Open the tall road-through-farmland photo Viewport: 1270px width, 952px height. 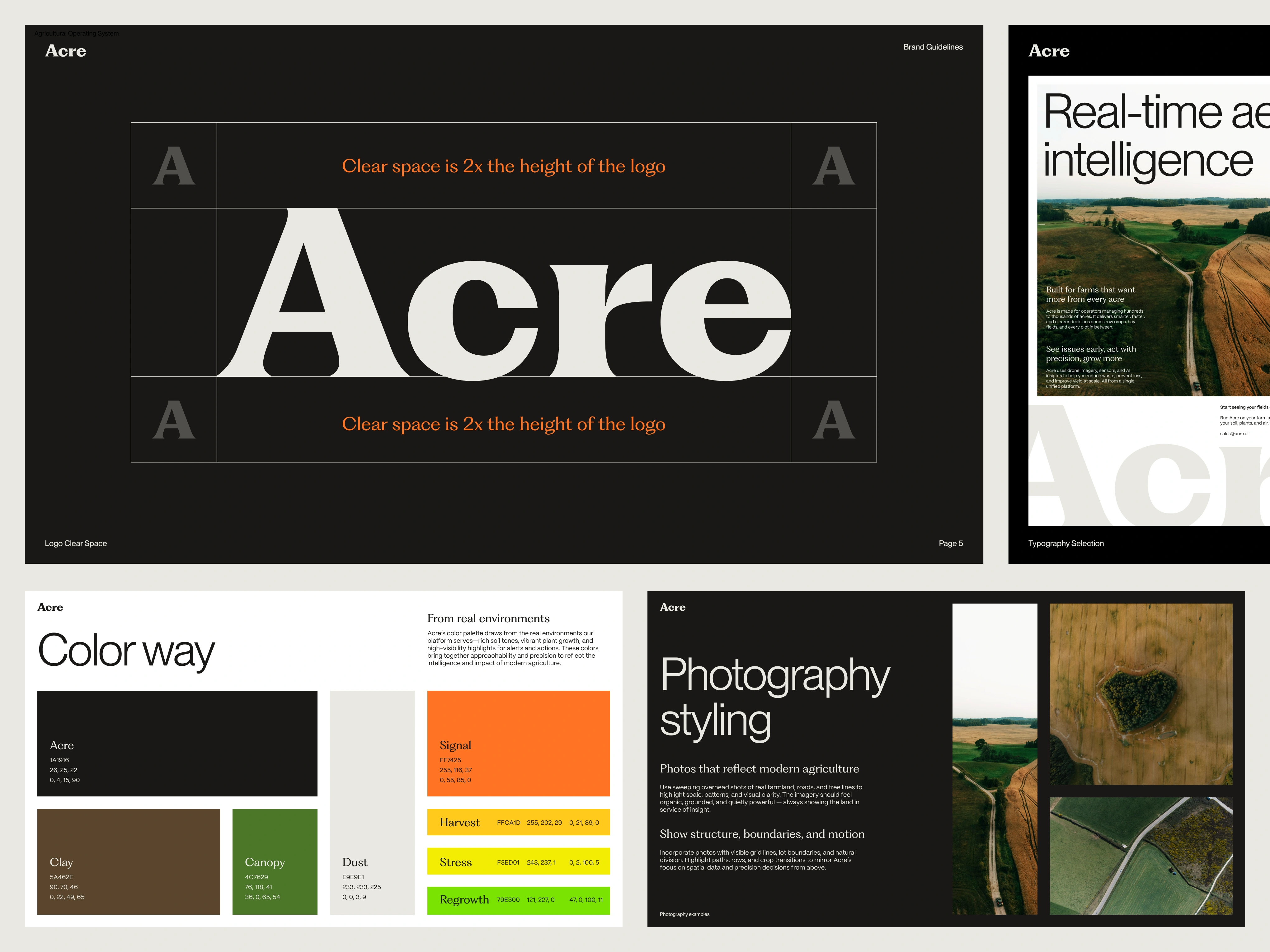pyautogui.click(x=995, y=758)
